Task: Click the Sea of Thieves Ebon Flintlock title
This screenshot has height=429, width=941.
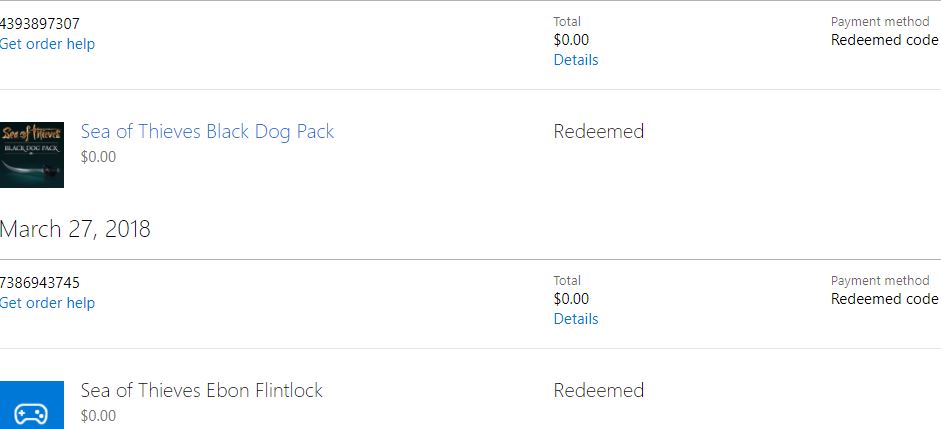Action: [202, 391]
